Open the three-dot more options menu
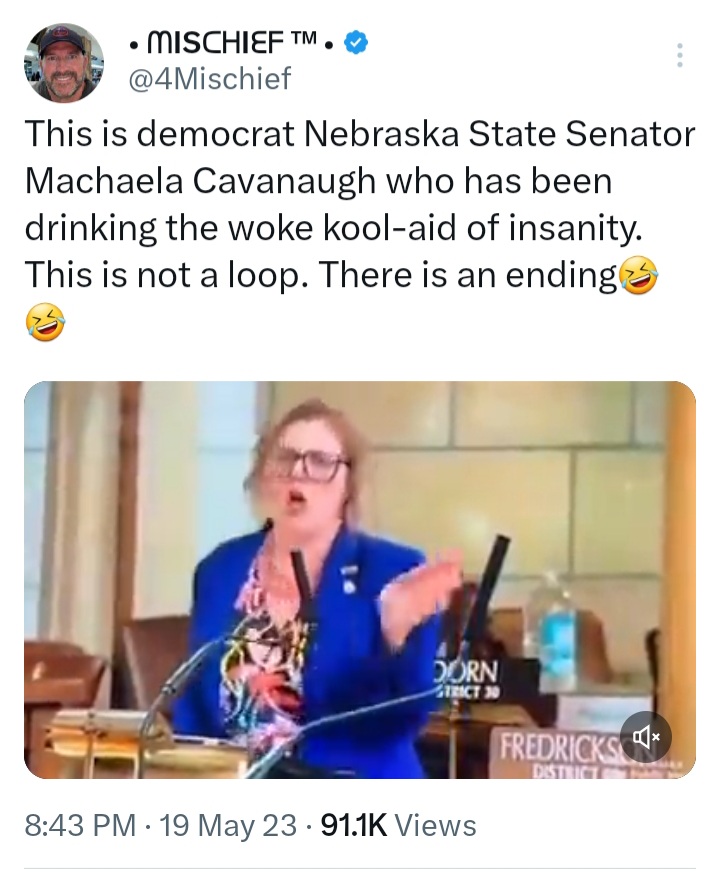The width and height of the screenshot is (720, 872). (x=679, y=55)
